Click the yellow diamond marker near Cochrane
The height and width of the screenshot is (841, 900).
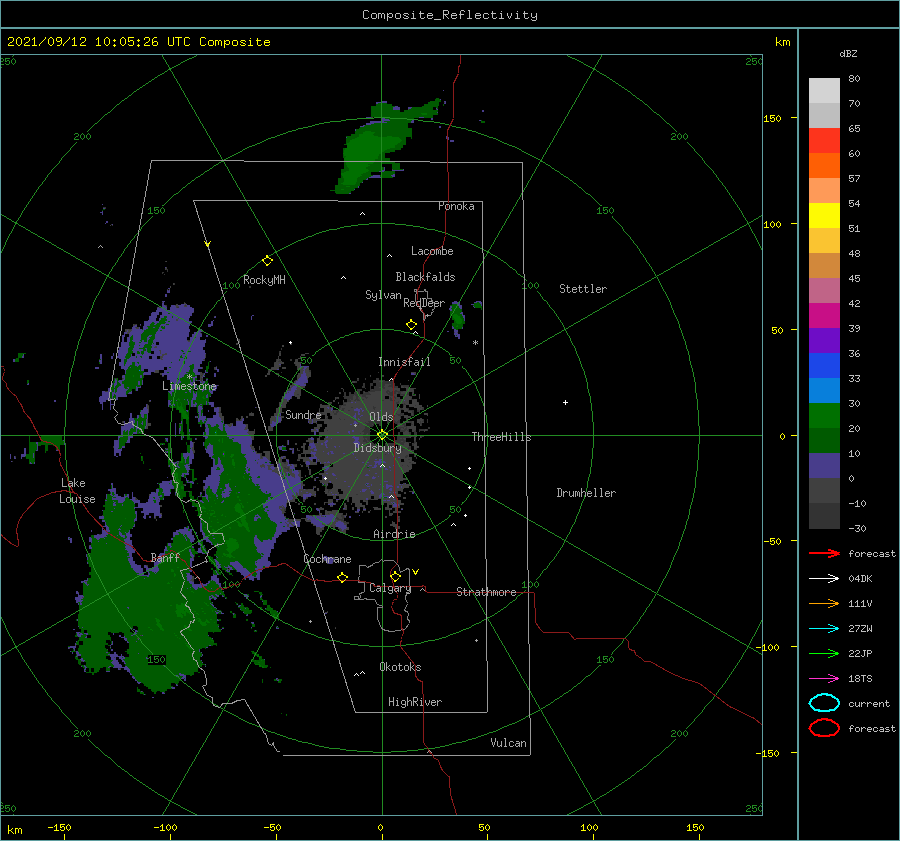tap(342, 577)
